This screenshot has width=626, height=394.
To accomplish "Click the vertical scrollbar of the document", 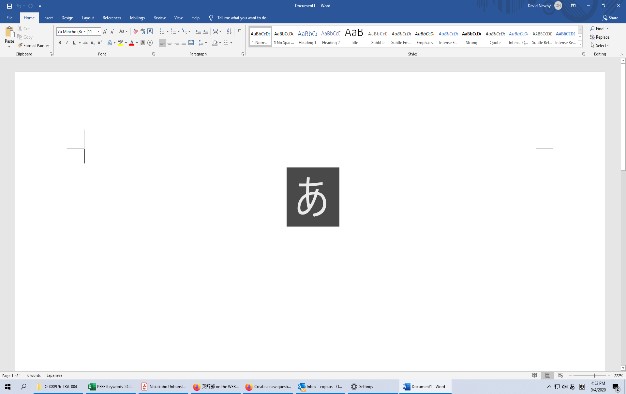I will [x=623, y=214].
